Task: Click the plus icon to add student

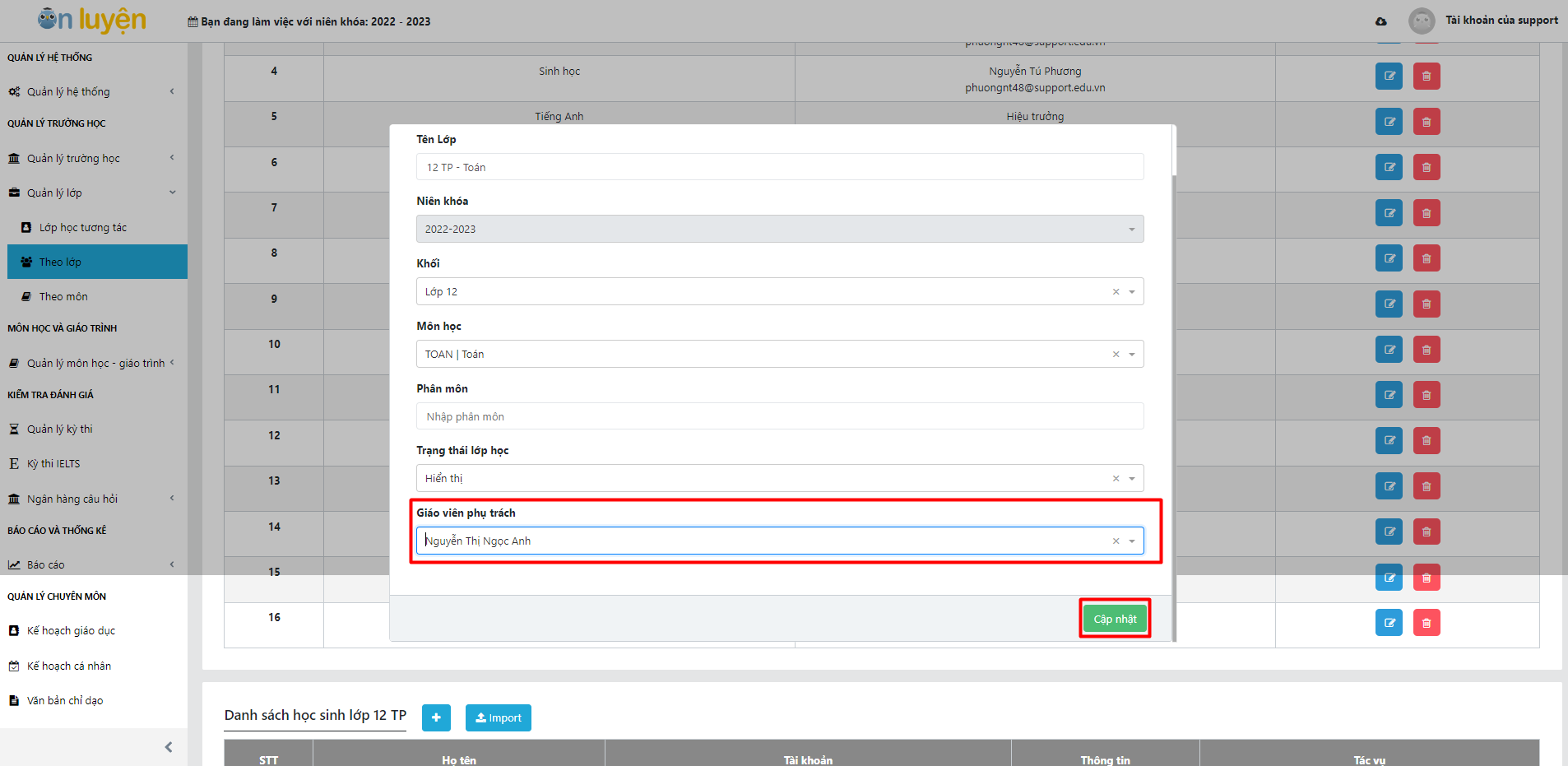Action: coord(436,717)
